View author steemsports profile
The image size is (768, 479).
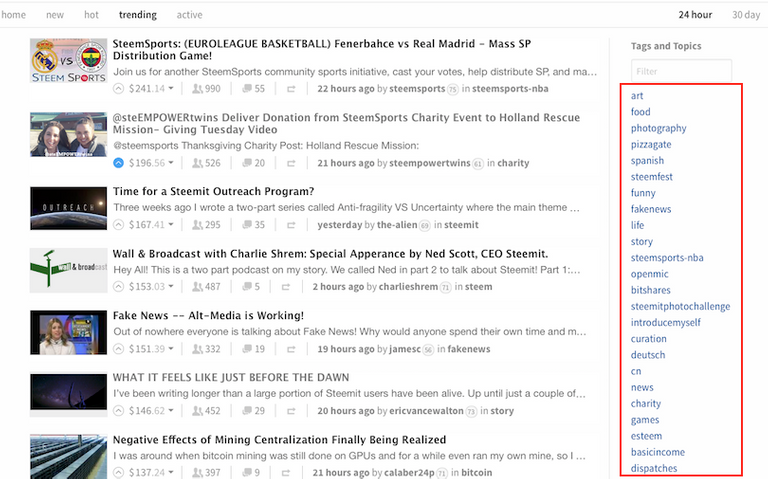[417, 89]
